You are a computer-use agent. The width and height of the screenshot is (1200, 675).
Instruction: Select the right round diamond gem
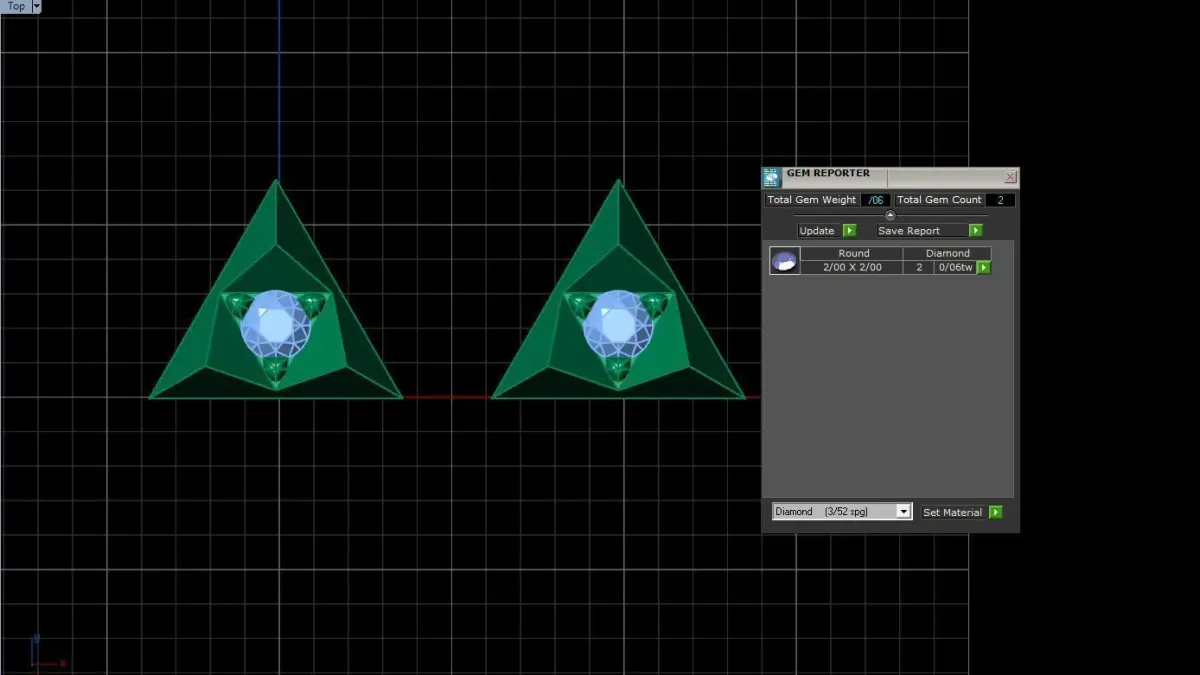tap(618, 324)
